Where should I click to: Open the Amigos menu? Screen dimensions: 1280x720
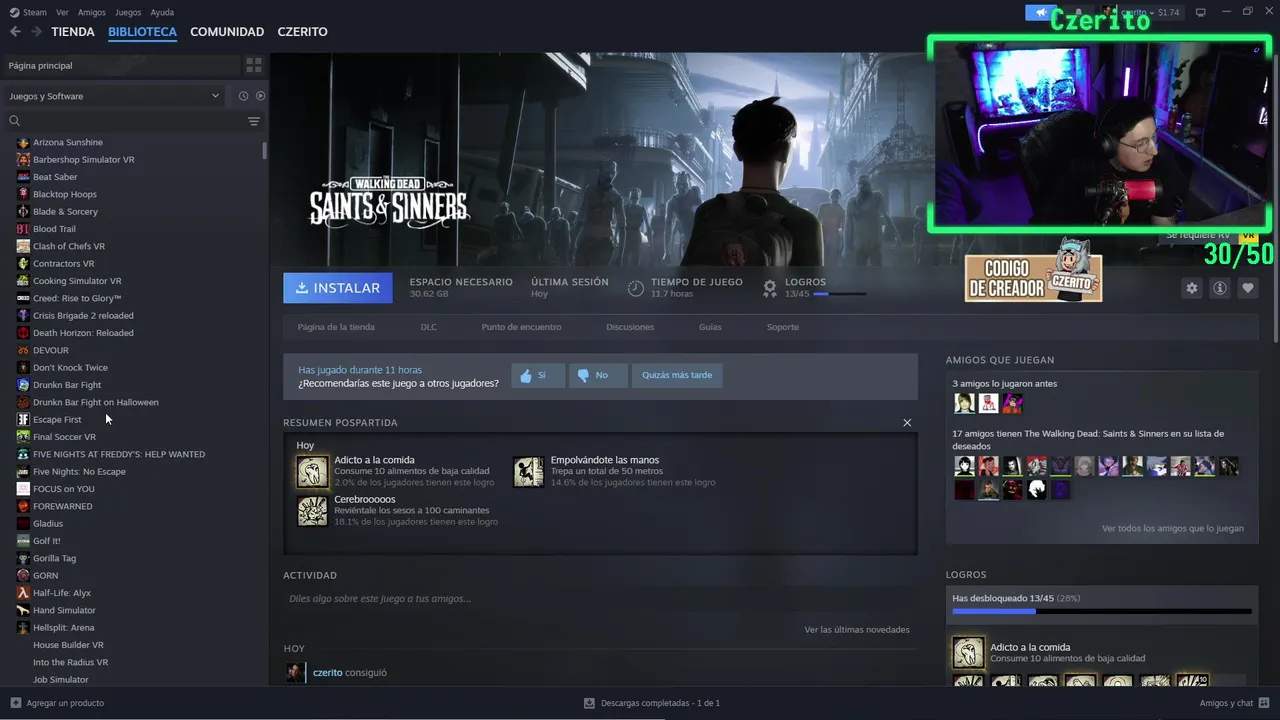[x=92, y=12]
